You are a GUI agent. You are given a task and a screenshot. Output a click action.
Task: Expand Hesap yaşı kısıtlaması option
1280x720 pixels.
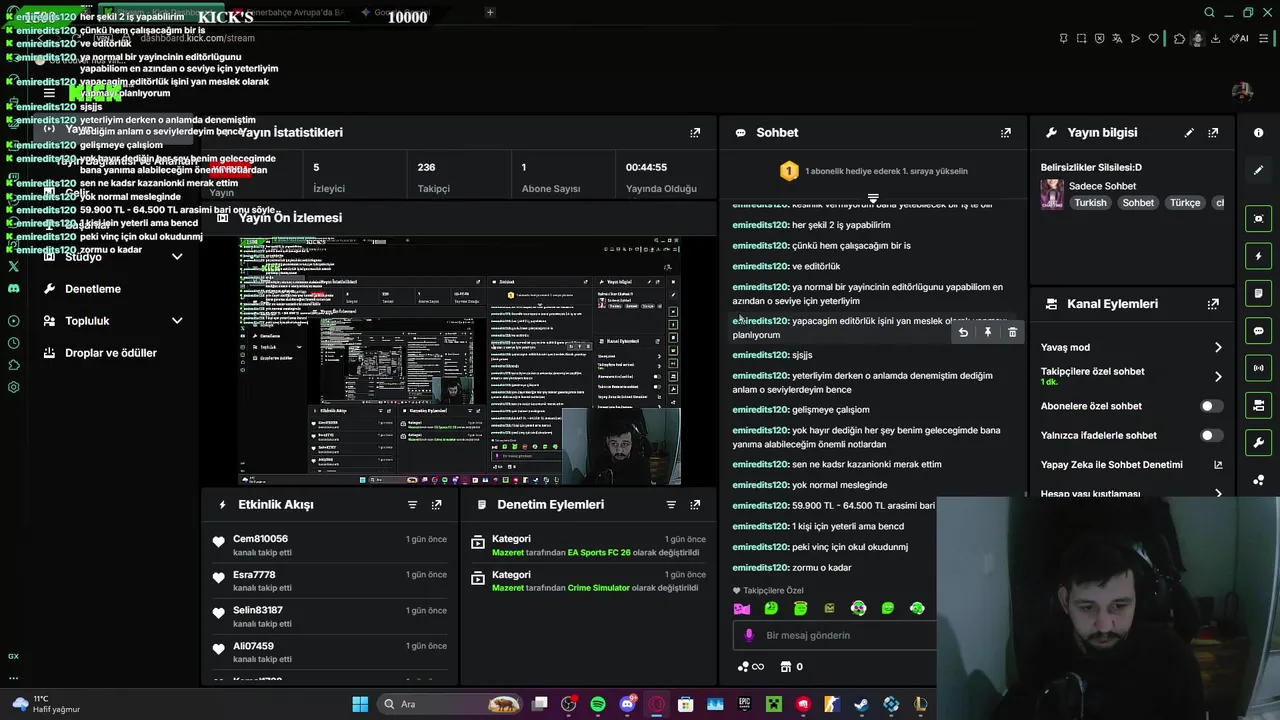1218,494
